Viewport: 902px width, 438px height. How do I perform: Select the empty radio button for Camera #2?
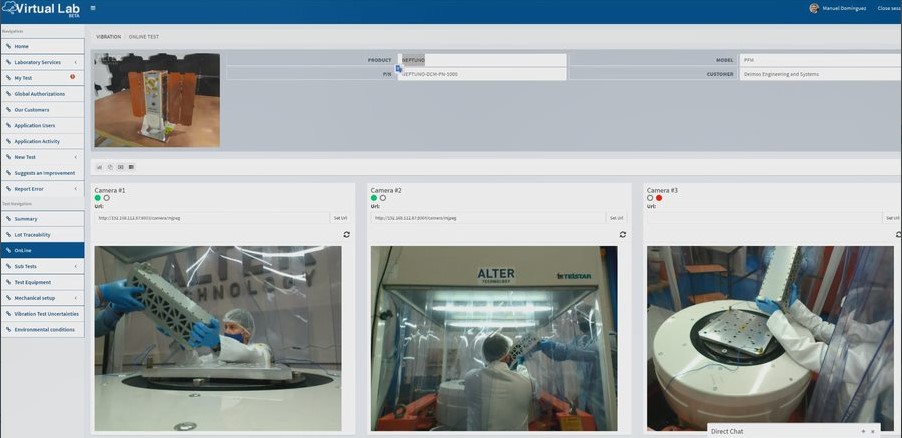[x=383, y=198]
